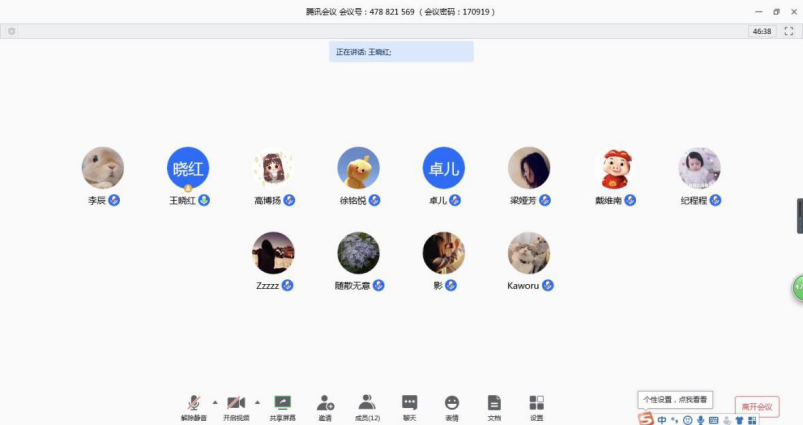This screenshot has width=803, height=425.
Task: Expand video options arrow beside 开启视频
Action: coord(257,401)
